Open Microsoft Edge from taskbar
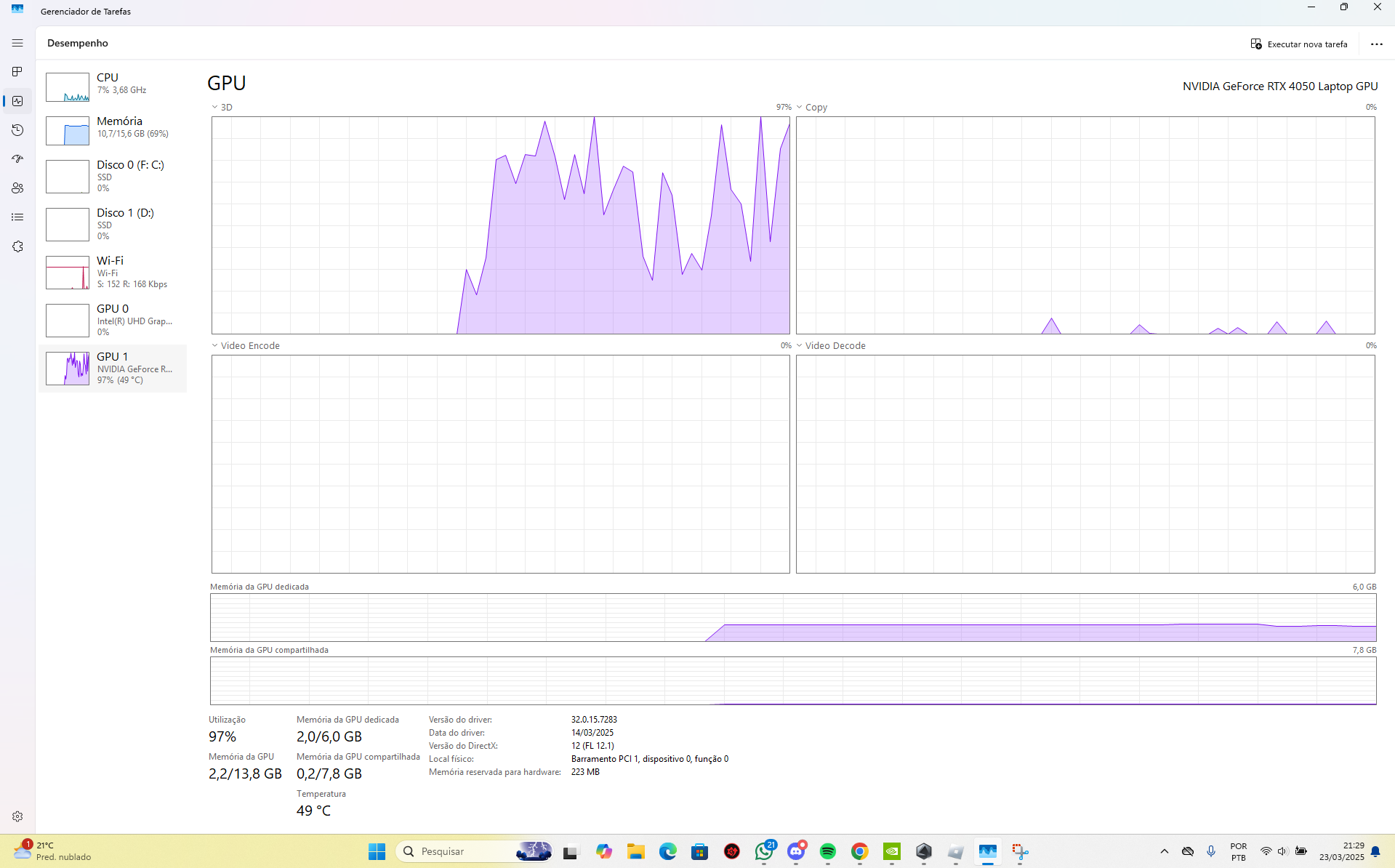Image resolution: width=1395 pixels, height=868 pixels. point(668,851)
